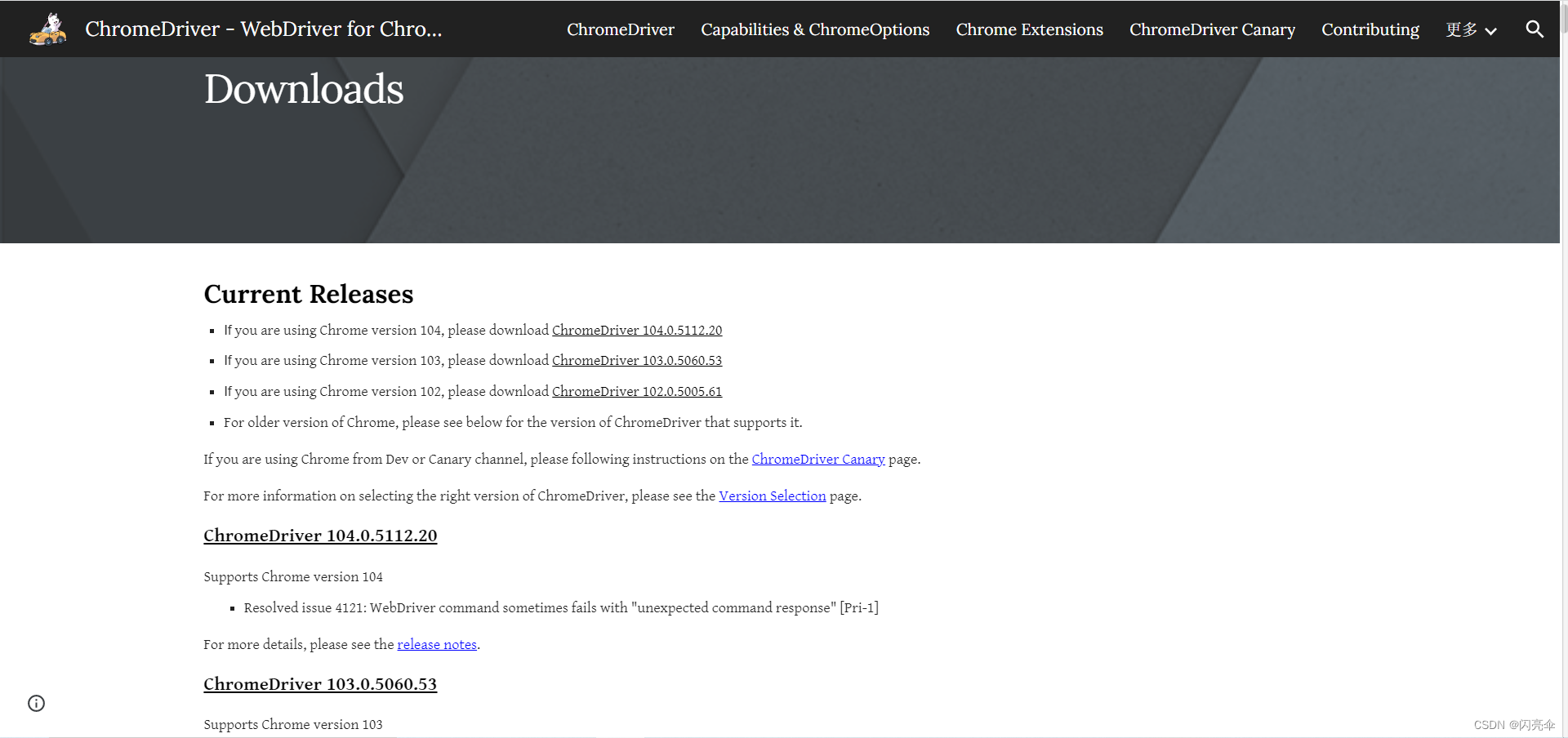The width and height of the screenshot is (1568, 738).
Task: Open ChromeDriver Canary nav item
Action: click(x=1212, y=29)
